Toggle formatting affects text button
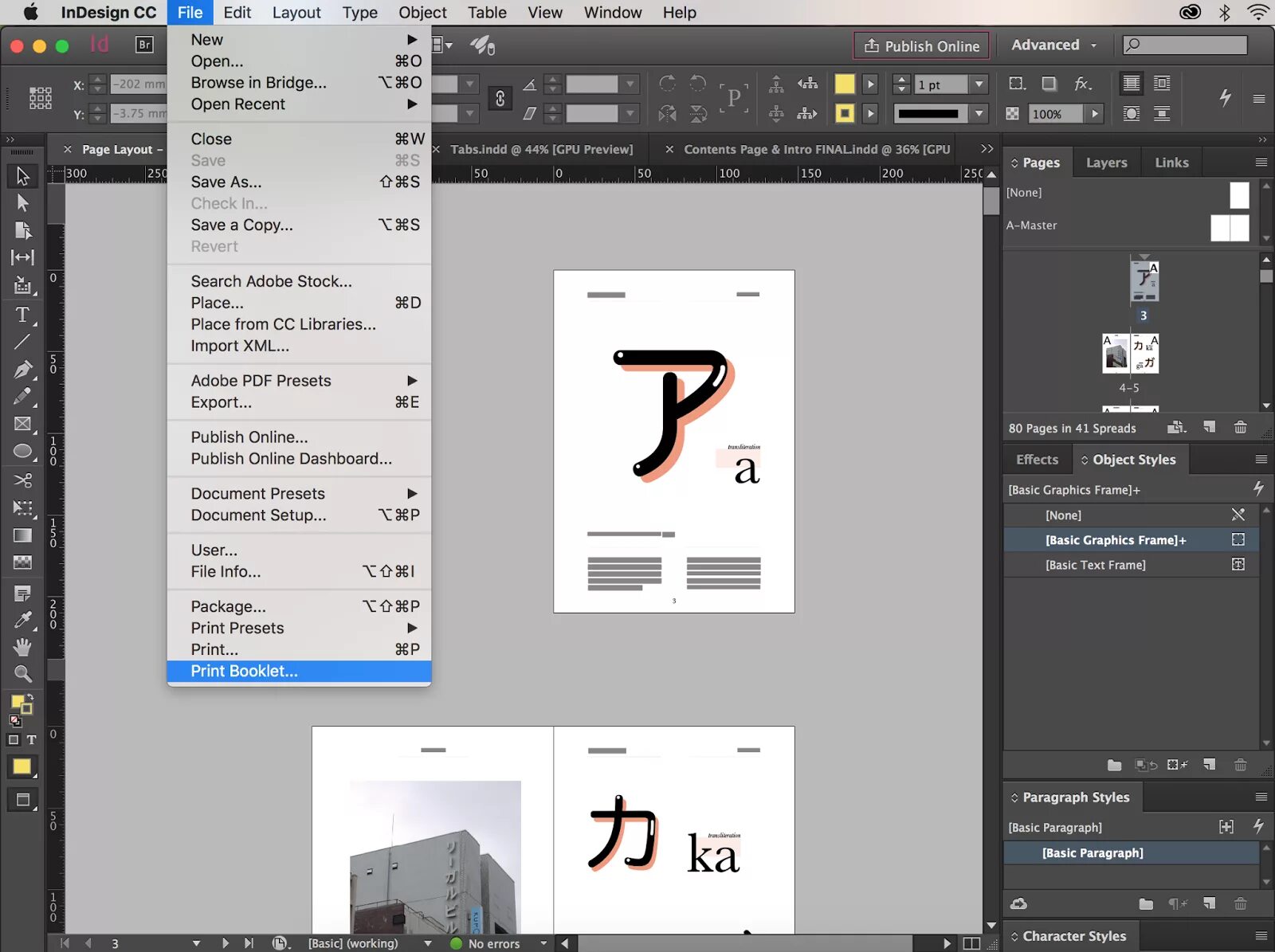Image resolution: width=1275 pixels, height=952 pixels. pyautogui.click(x=31, y=739)
